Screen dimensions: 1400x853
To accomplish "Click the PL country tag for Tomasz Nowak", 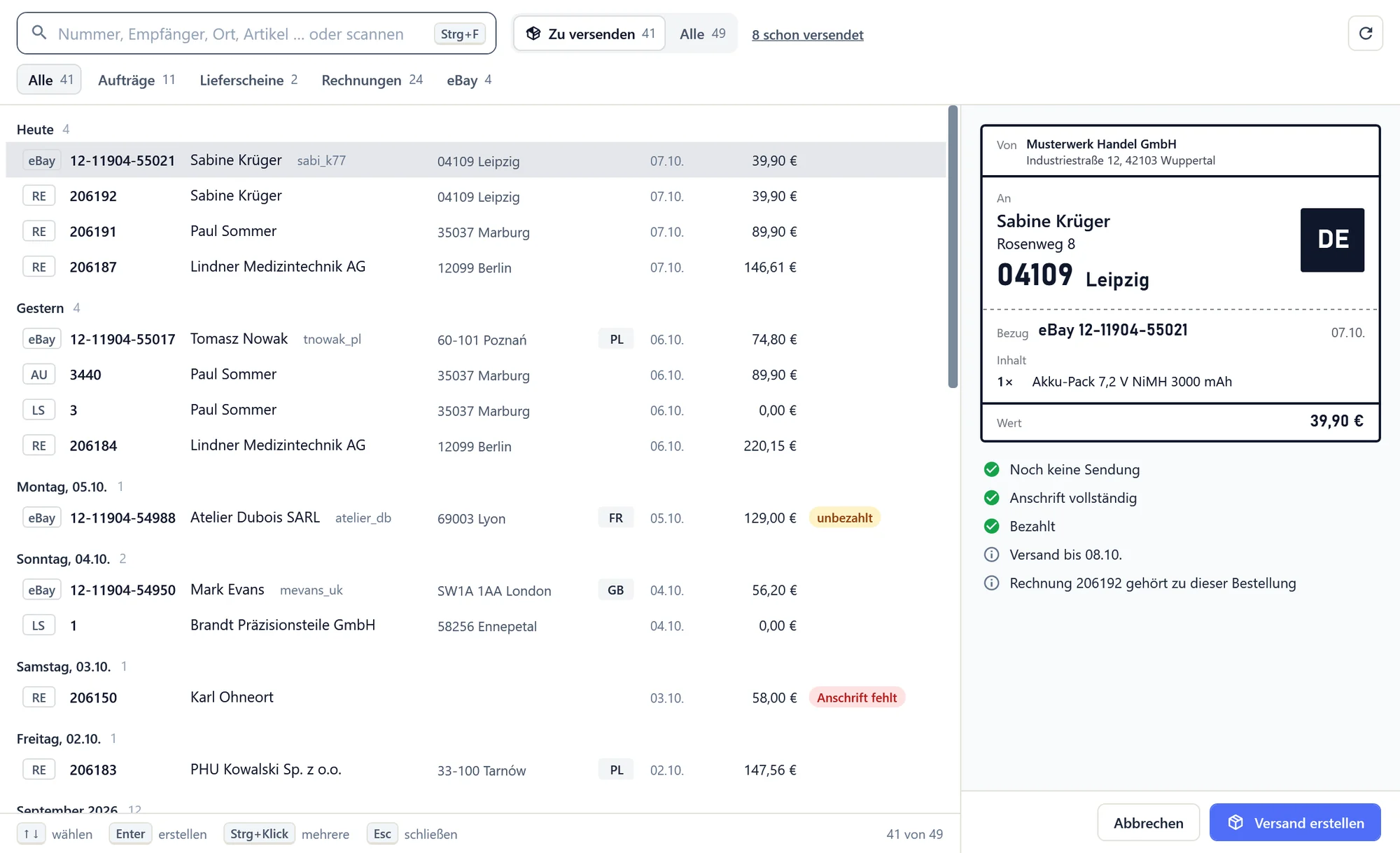I will (616, 340).
